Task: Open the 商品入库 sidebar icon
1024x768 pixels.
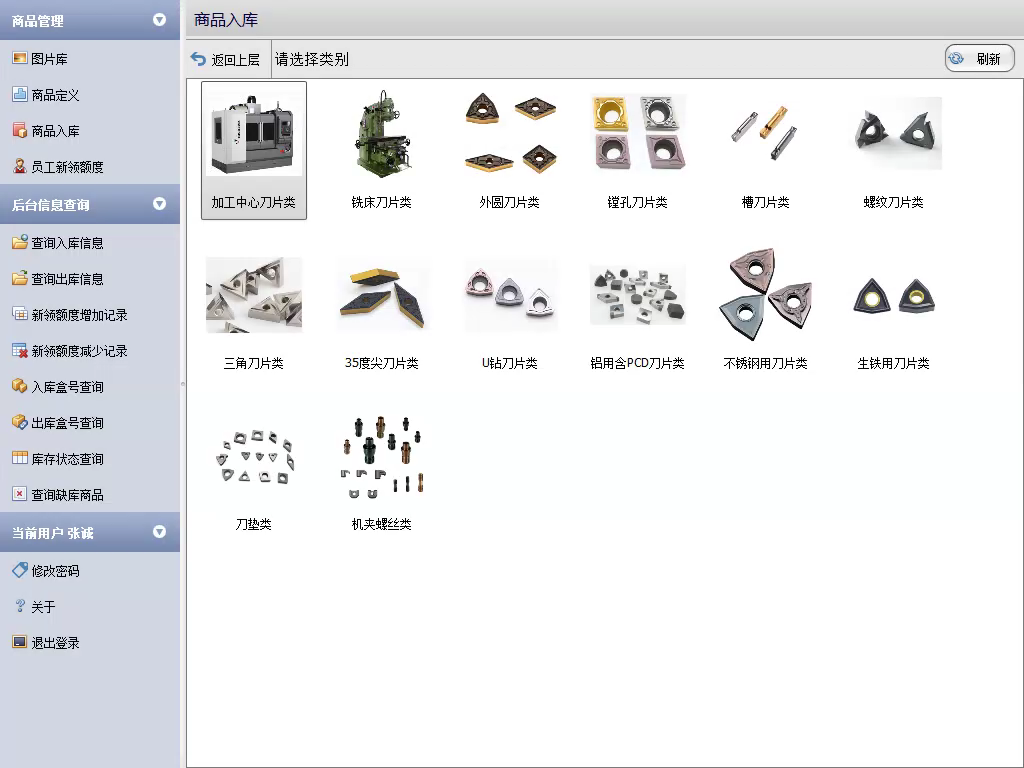Action: 20,130
